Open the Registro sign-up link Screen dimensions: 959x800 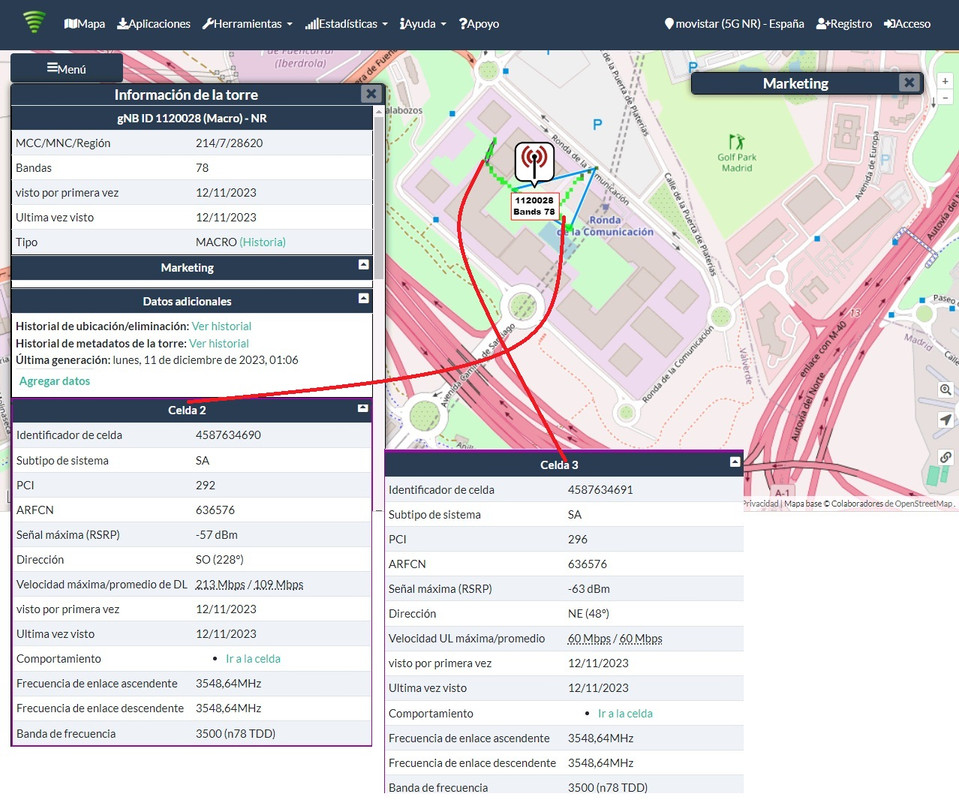click(844, 24)
